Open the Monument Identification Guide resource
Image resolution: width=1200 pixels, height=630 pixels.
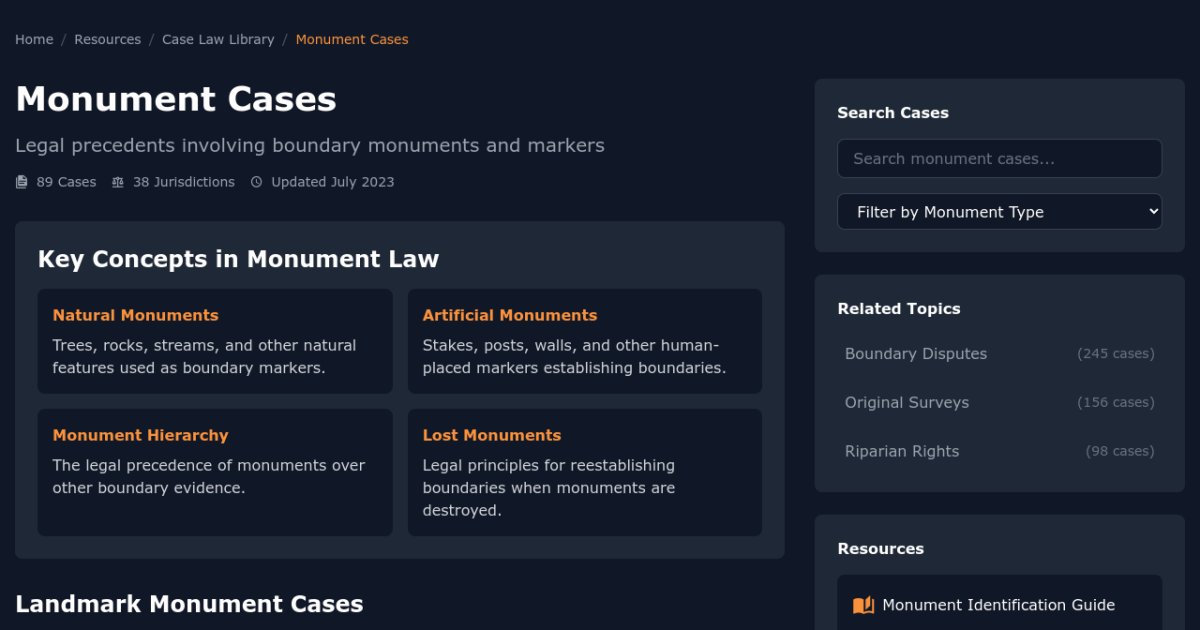[998, 605]
